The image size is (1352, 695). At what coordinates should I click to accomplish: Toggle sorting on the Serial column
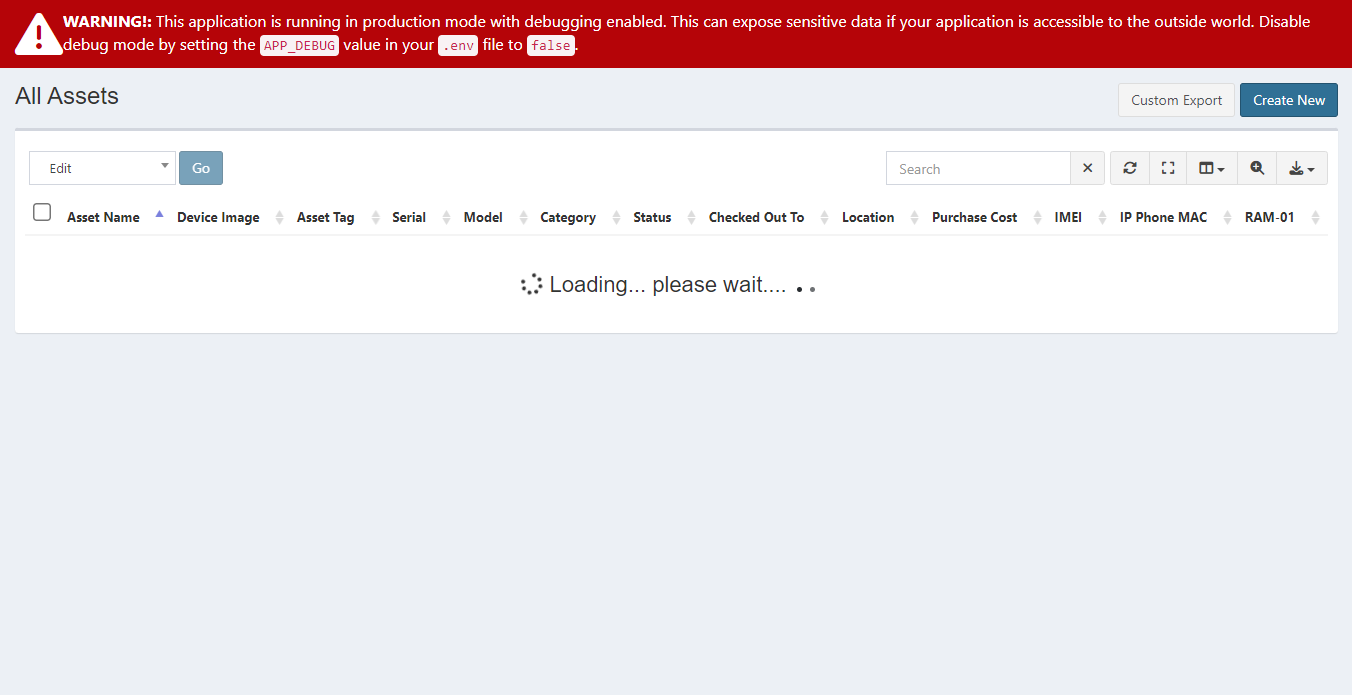click(x=409, y=217)
